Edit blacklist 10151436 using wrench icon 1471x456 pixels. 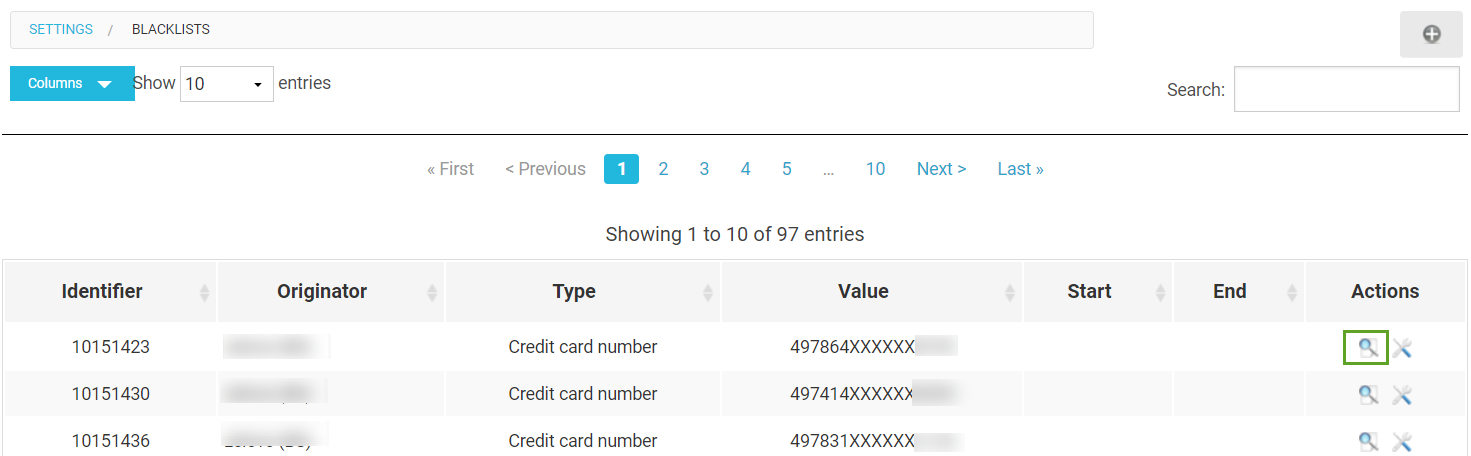1402,441
